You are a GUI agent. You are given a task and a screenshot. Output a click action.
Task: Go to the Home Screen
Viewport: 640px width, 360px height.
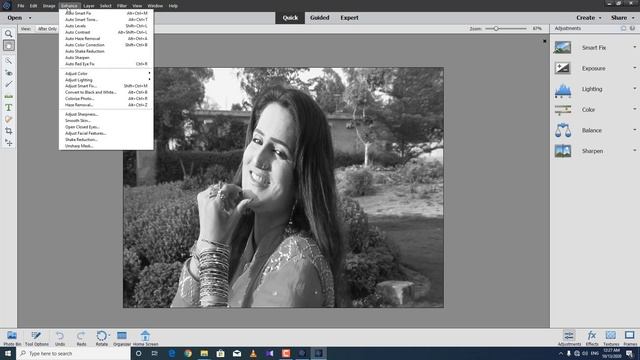click(x=145, y=338)
